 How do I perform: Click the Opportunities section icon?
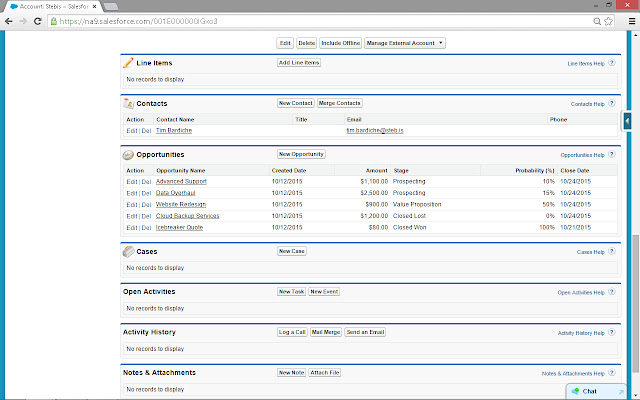point(128,155)
